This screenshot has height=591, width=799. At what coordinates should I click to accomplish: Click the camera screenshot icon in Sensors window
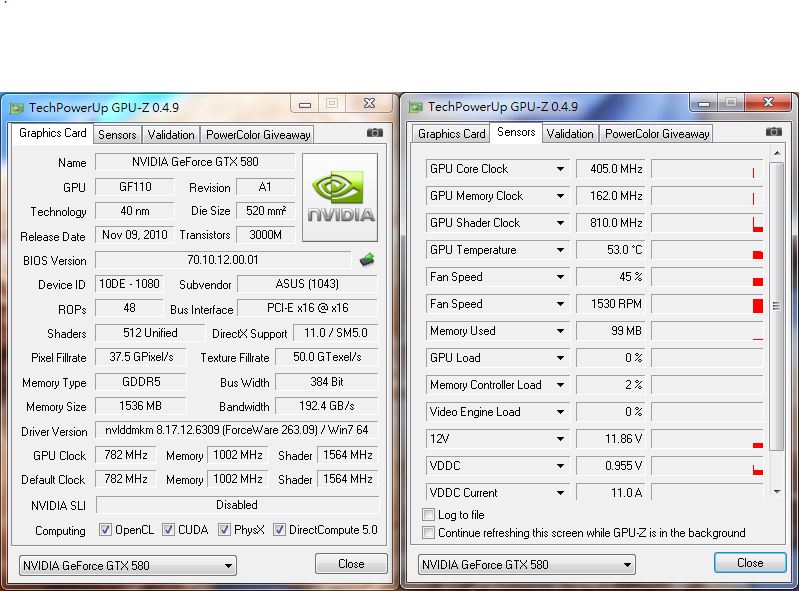(774, 132)
